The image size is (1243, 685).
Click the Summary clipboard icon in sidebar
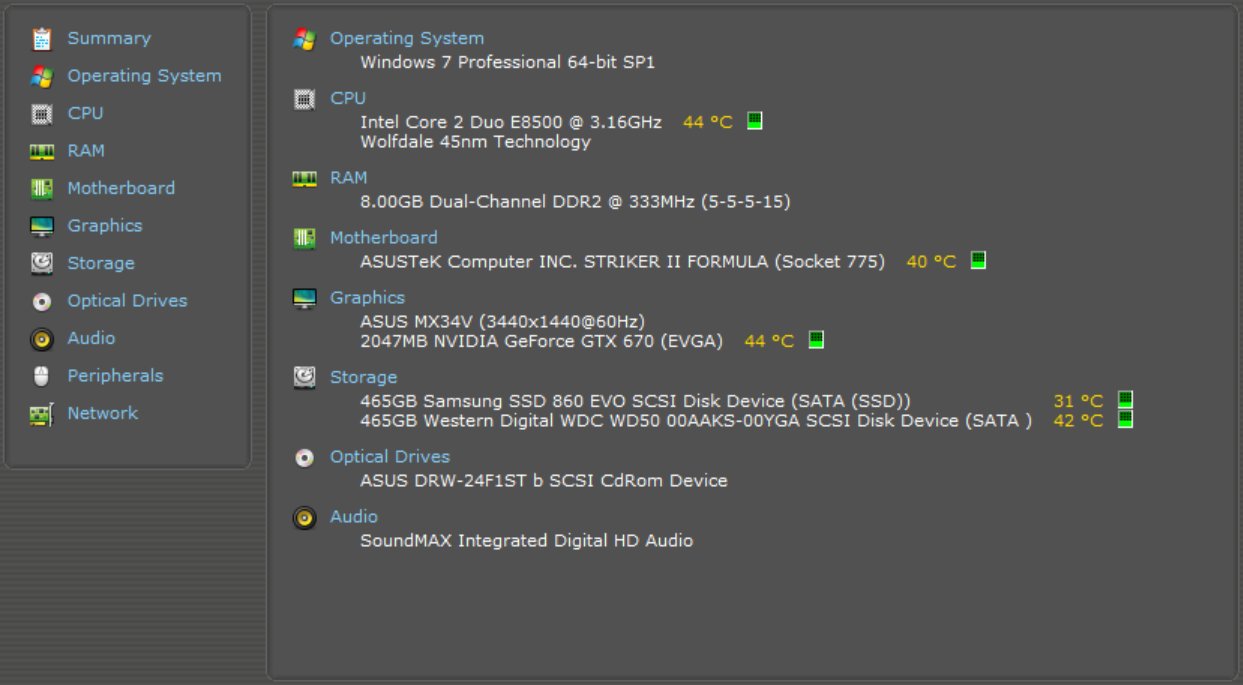[41, 39]
